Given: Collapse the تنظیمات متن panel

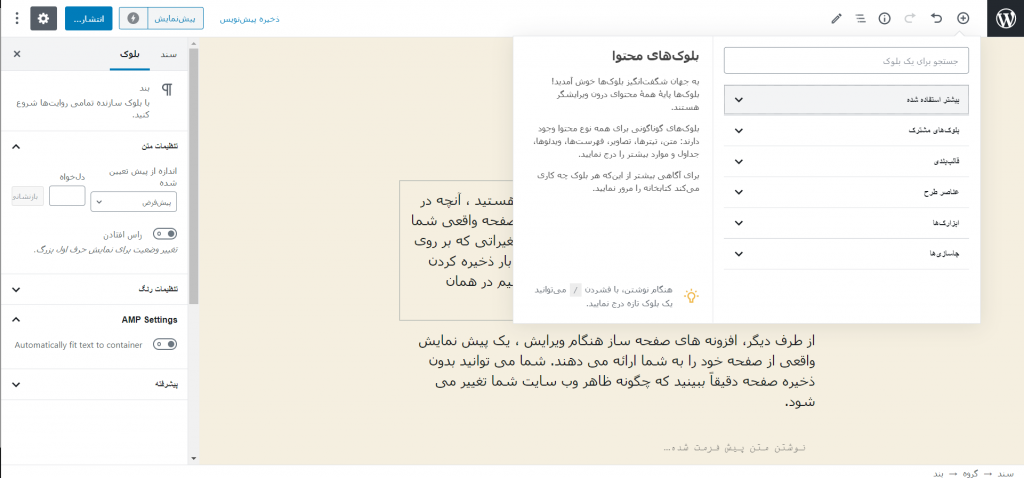Looking at the screenshot, I should (x=95, y=146).
